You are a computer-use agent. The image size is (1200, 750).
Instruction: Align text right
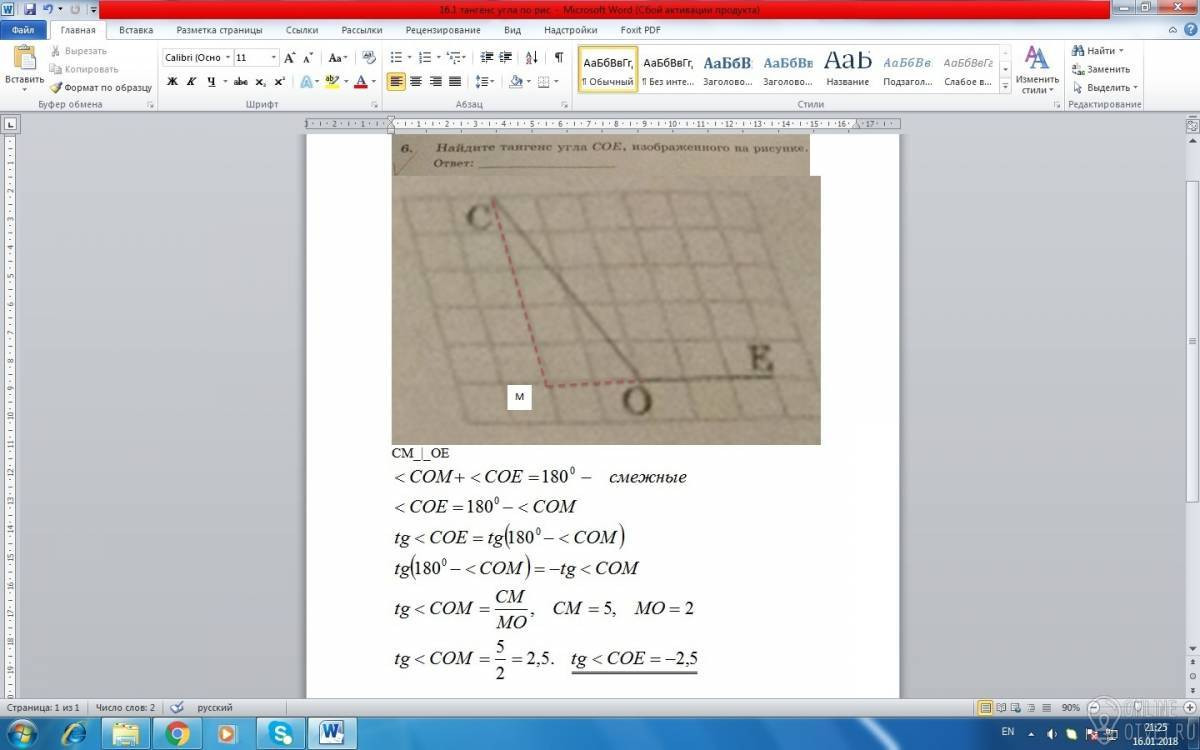pos(435,82)
